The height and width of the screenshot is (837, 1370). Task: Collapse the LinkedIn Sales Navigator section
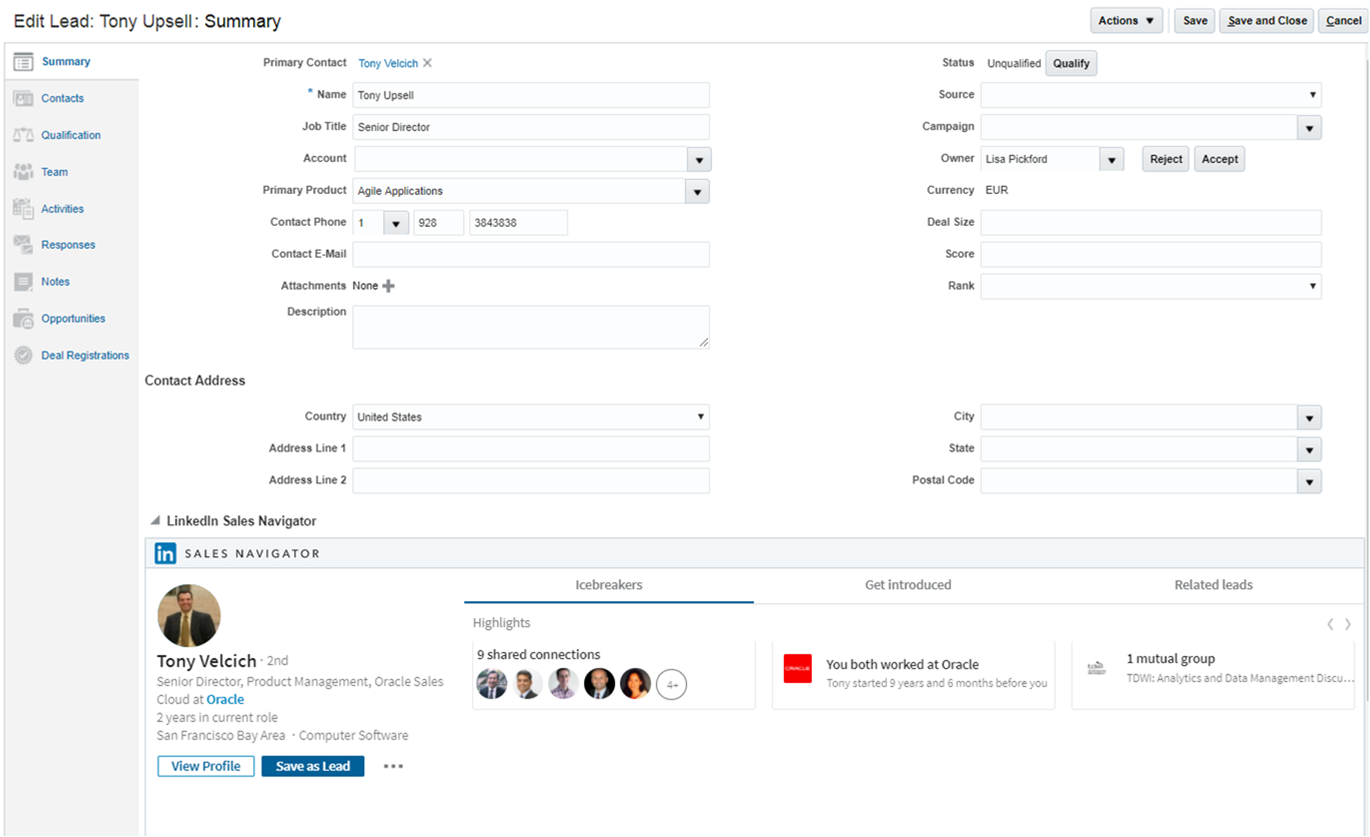[x=155, y=521]
